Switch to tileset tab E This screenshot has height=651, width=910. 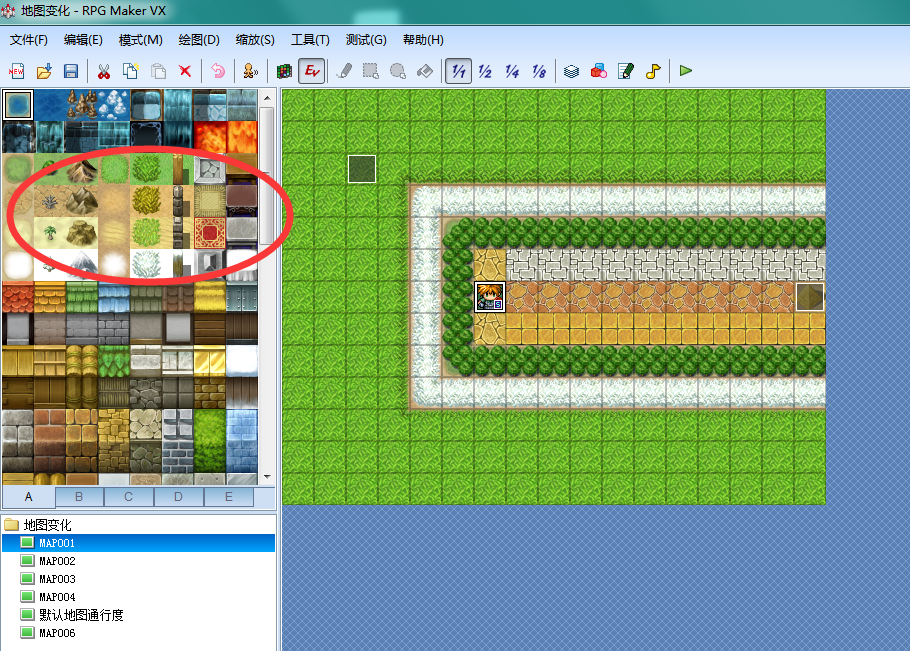coord(229,497)
